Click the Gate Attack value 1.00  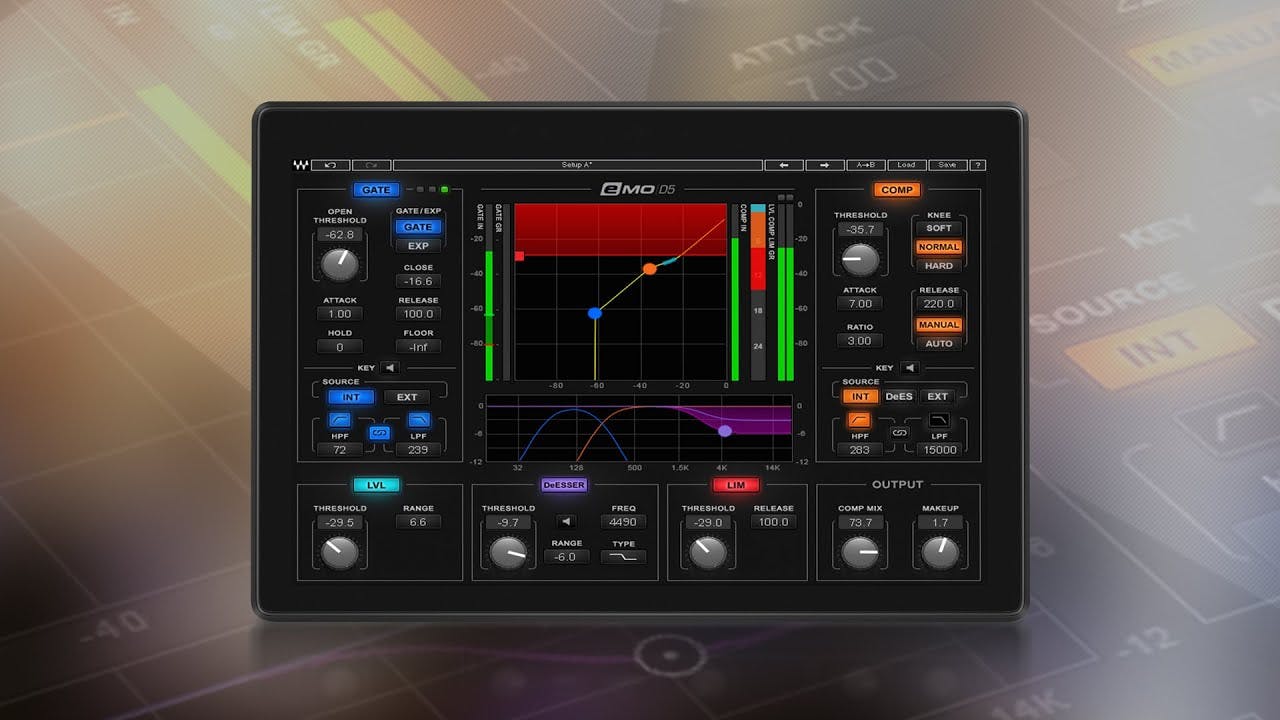tap(339, 314)
